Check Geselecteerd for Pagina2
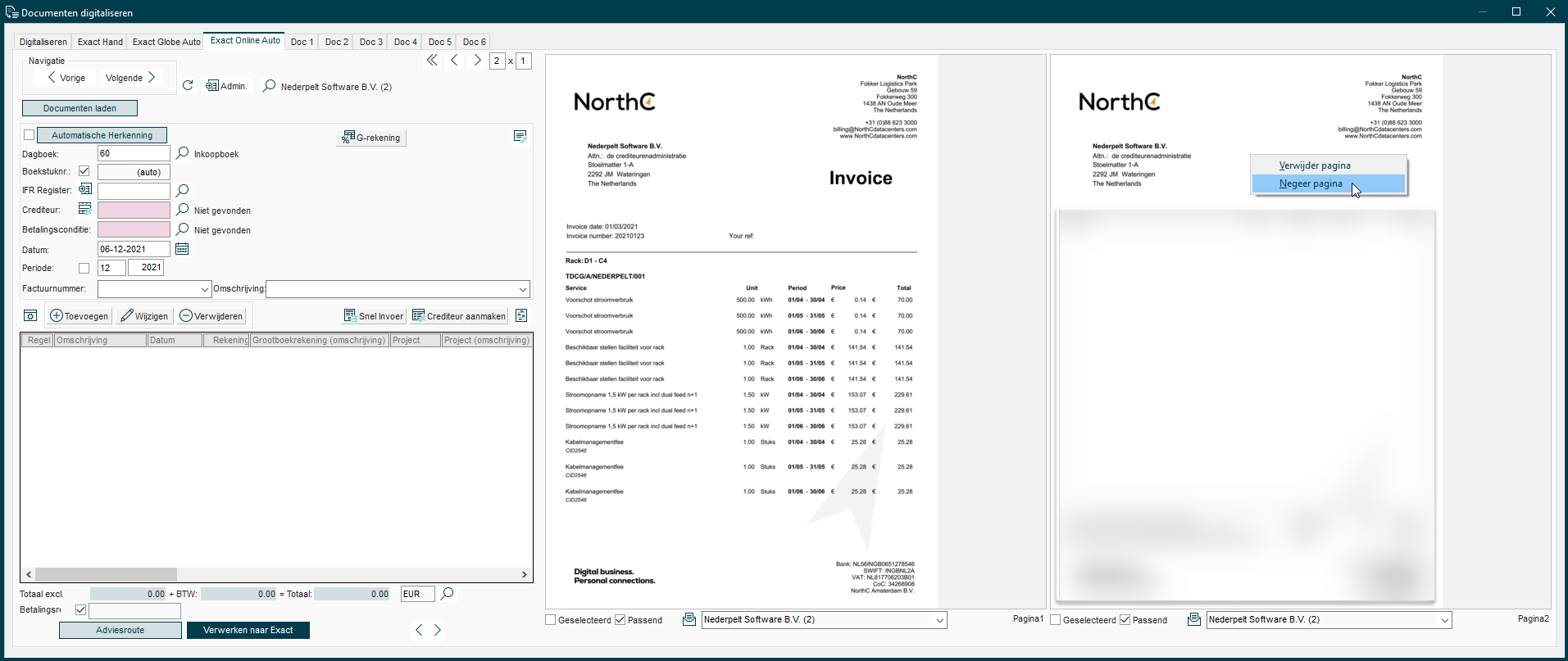The image size is (1568, 661). [1056, 620]
